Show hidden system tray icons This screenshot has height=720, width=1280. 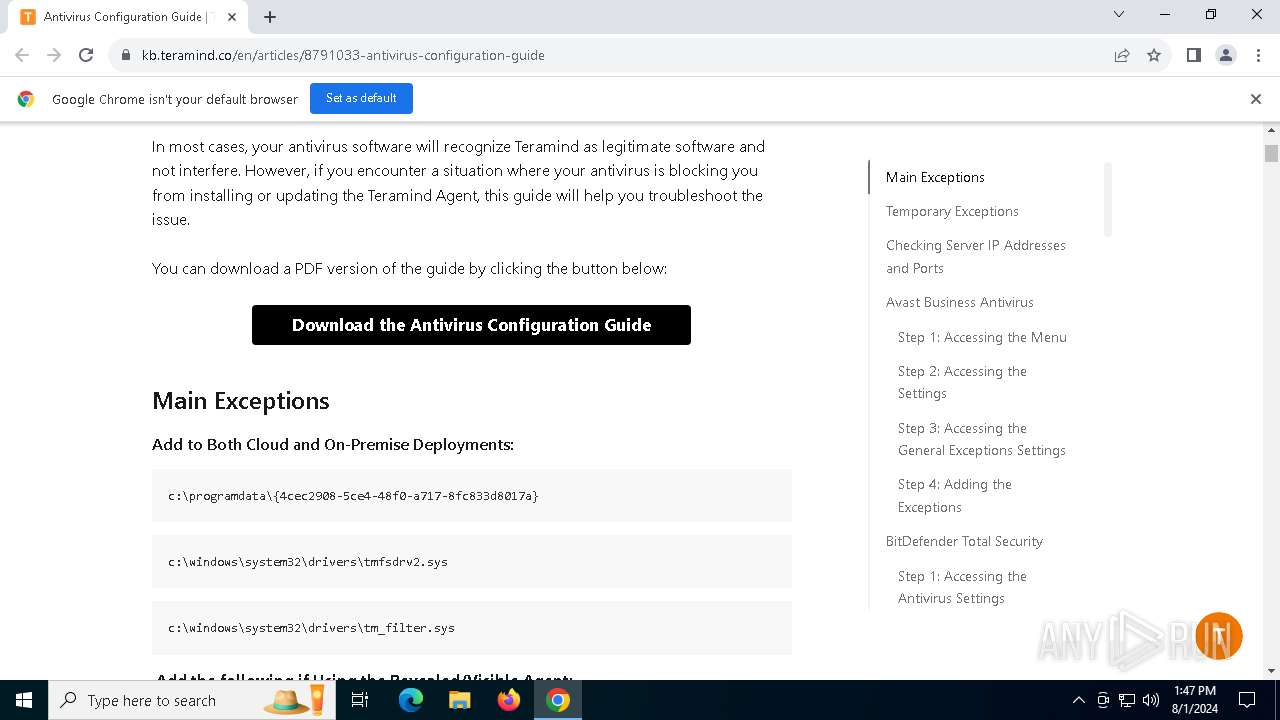(x=1078, y=700)
